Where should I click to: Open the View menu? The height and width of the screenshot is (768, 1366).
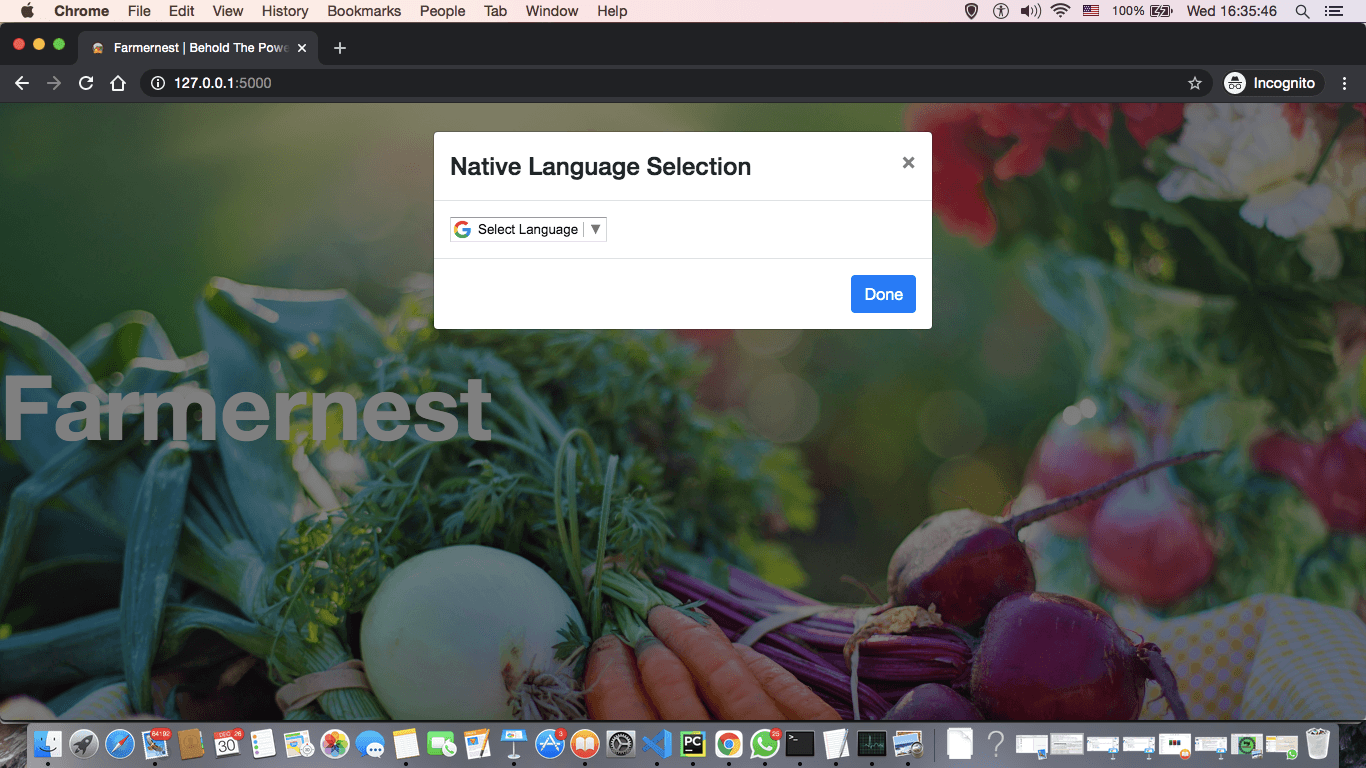click(x=228, y=11)
